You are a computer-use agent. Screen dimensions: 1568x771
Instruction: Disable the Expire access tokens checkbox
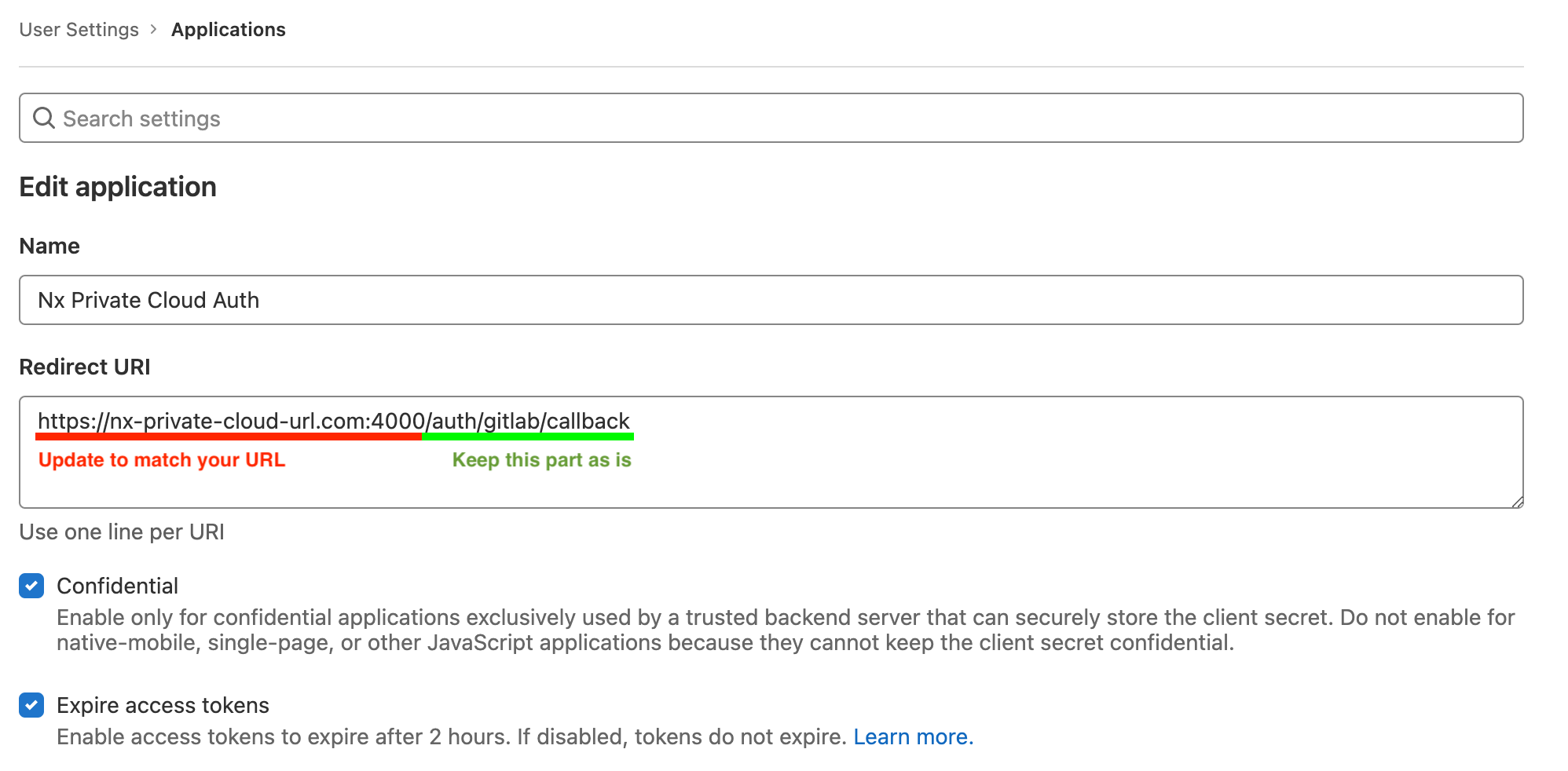click(31, 705)
